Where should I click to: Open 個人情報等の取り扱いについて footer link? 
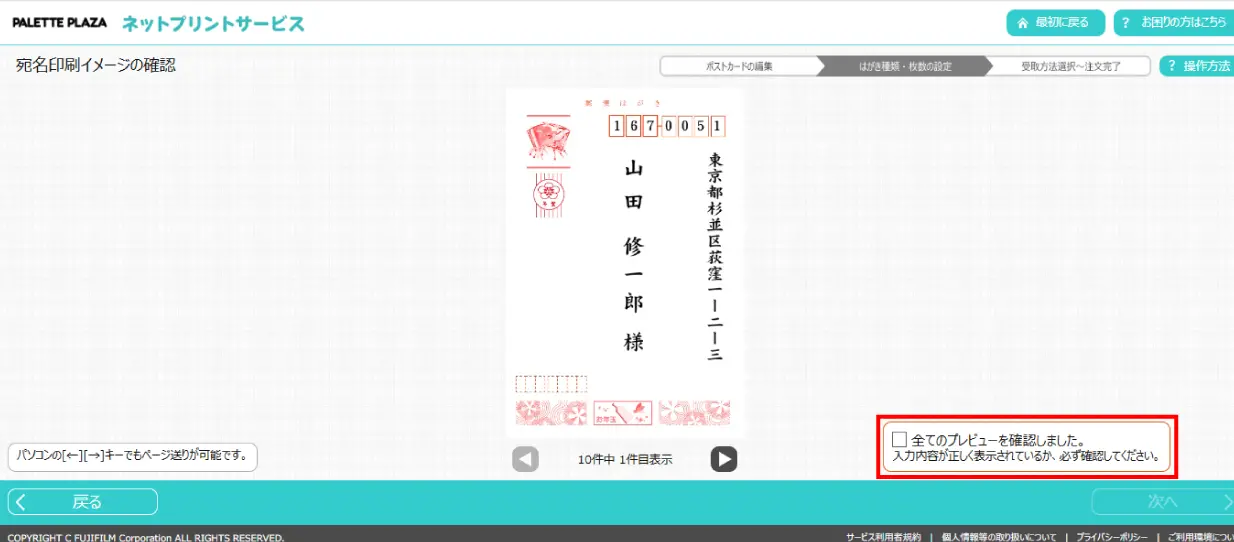[x=998, y=537]
